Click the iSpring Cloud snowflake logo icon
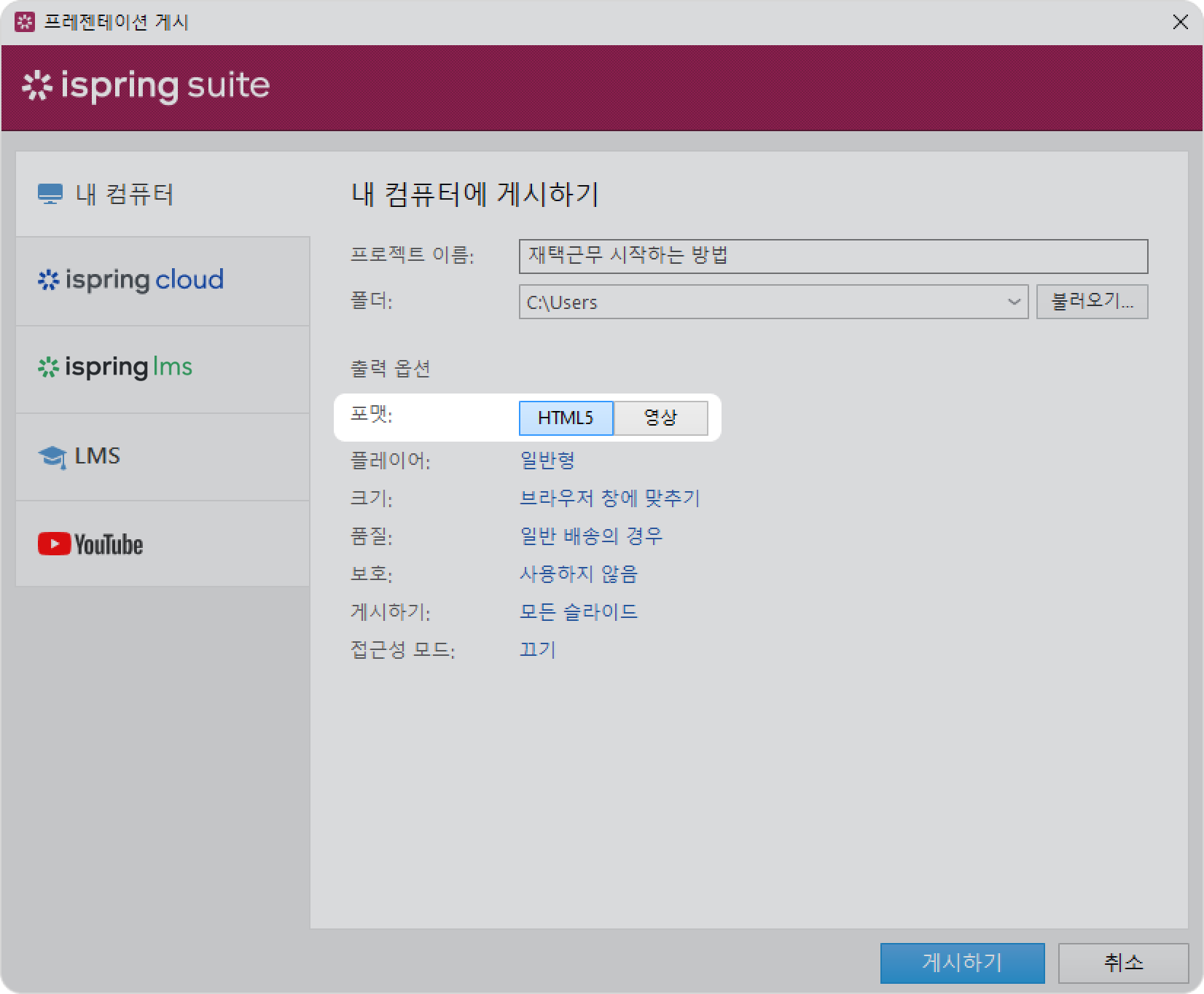The image size is (1204, 994). [x=48, y=281]
